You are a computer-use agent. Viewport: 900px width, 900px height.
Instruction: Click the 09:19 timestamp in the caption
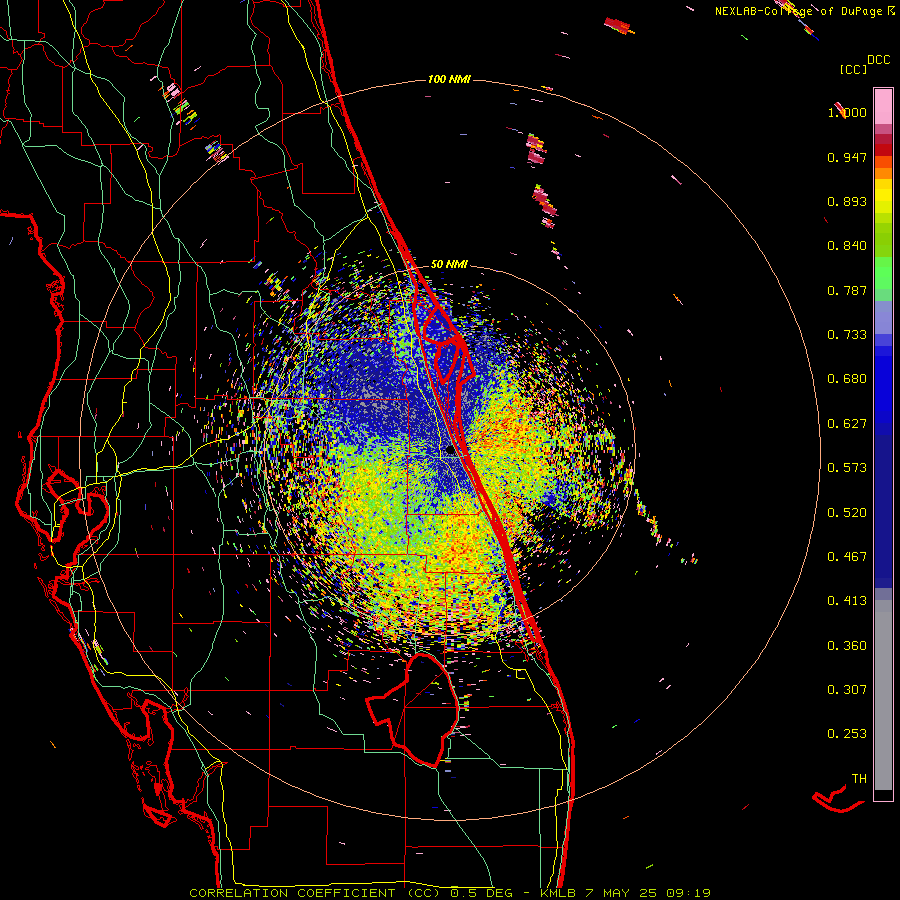688,893
